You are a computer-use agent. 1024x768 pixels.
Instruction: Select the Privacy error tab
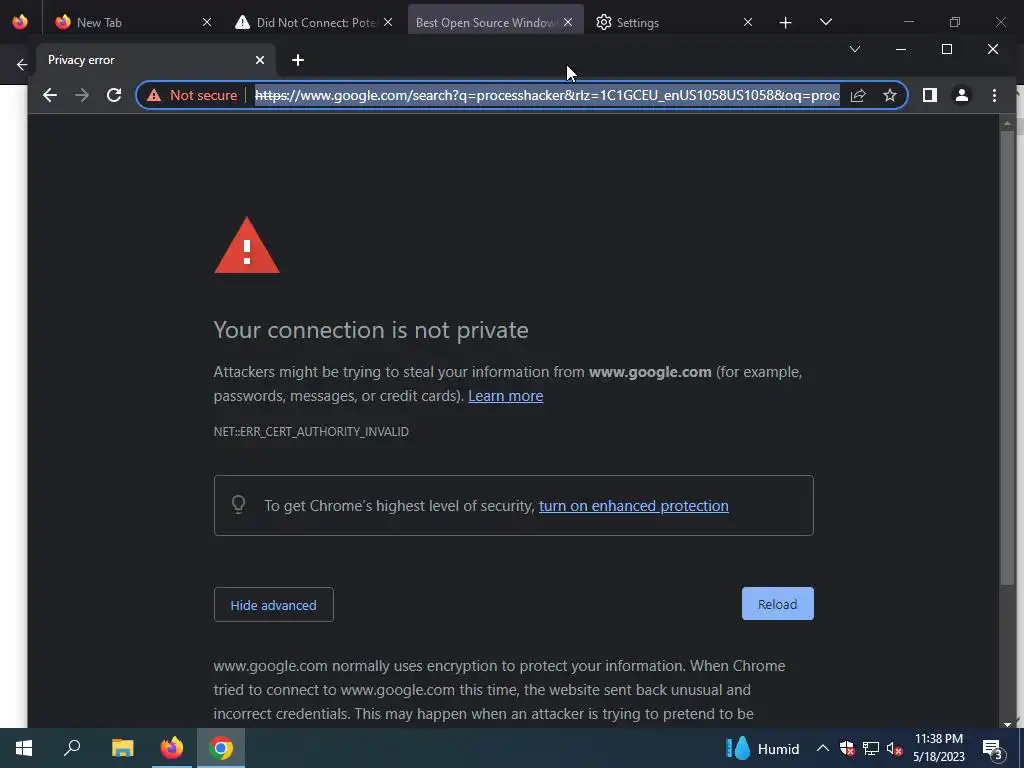(x=155, y=60)
